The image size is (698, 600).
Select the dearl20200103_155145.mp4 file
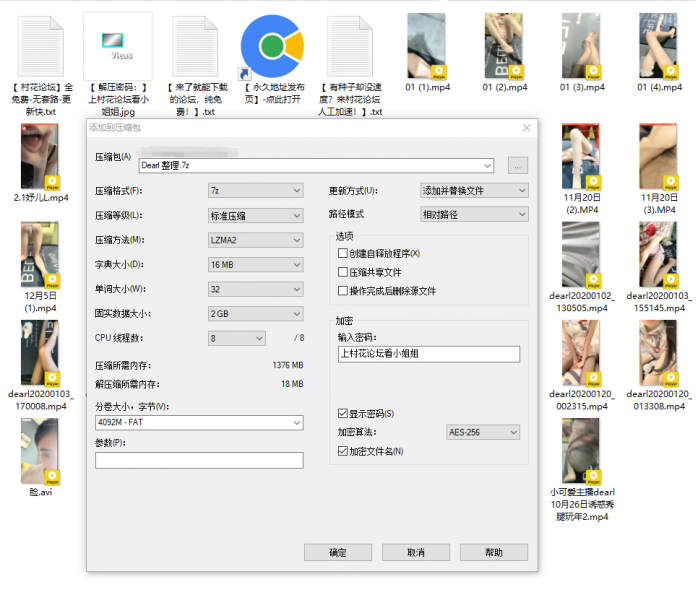coord(659,255)
